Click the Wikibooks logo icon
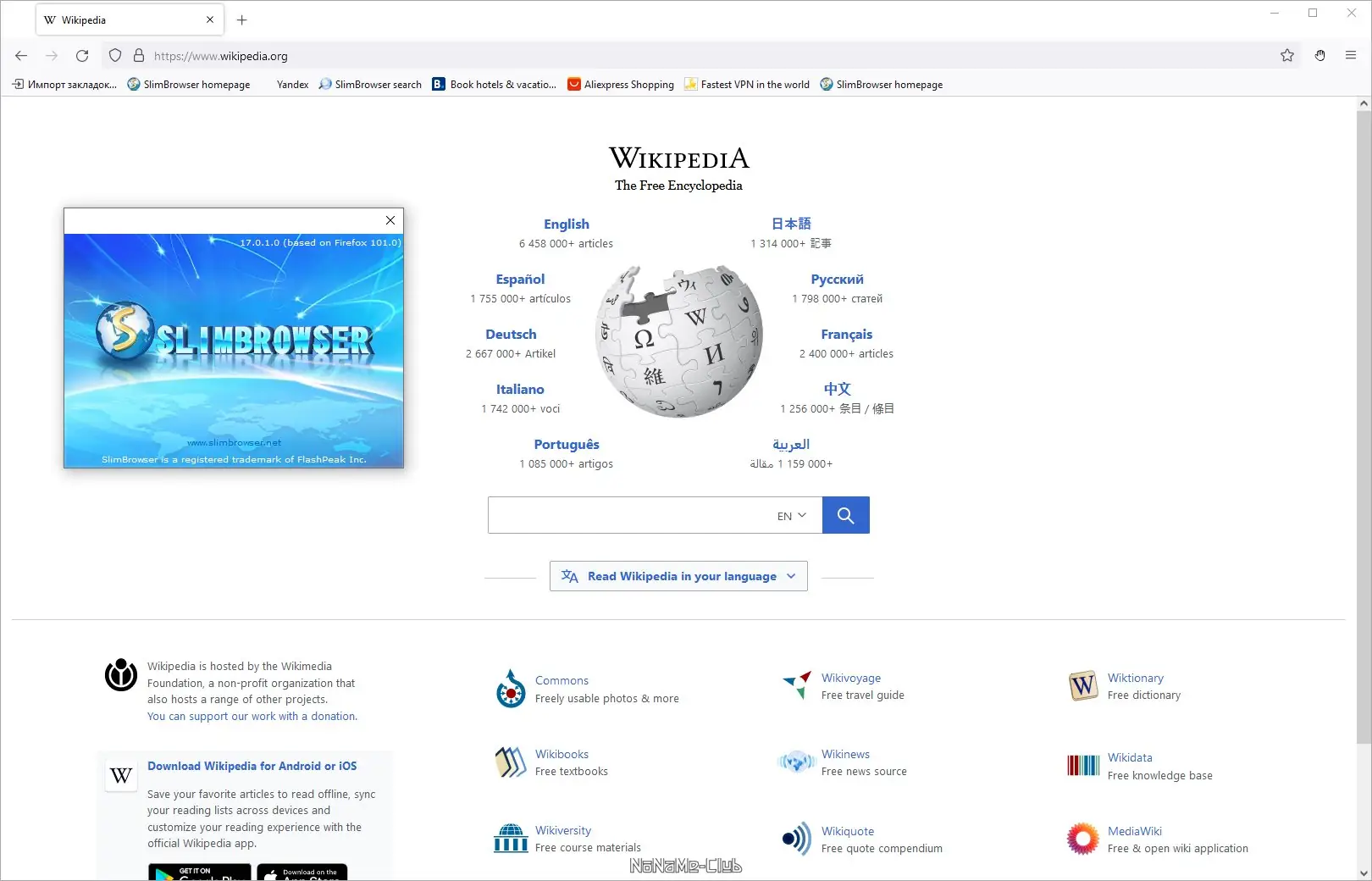This screenshot has height=881, width=1372. 511,762
